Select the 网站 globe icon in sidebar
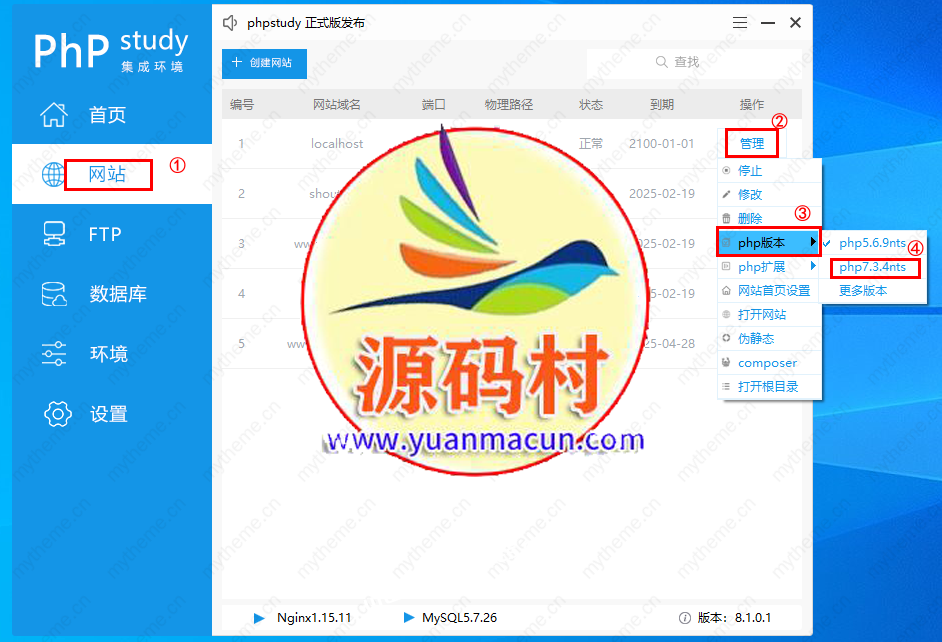942x642 pixels. 54,173
